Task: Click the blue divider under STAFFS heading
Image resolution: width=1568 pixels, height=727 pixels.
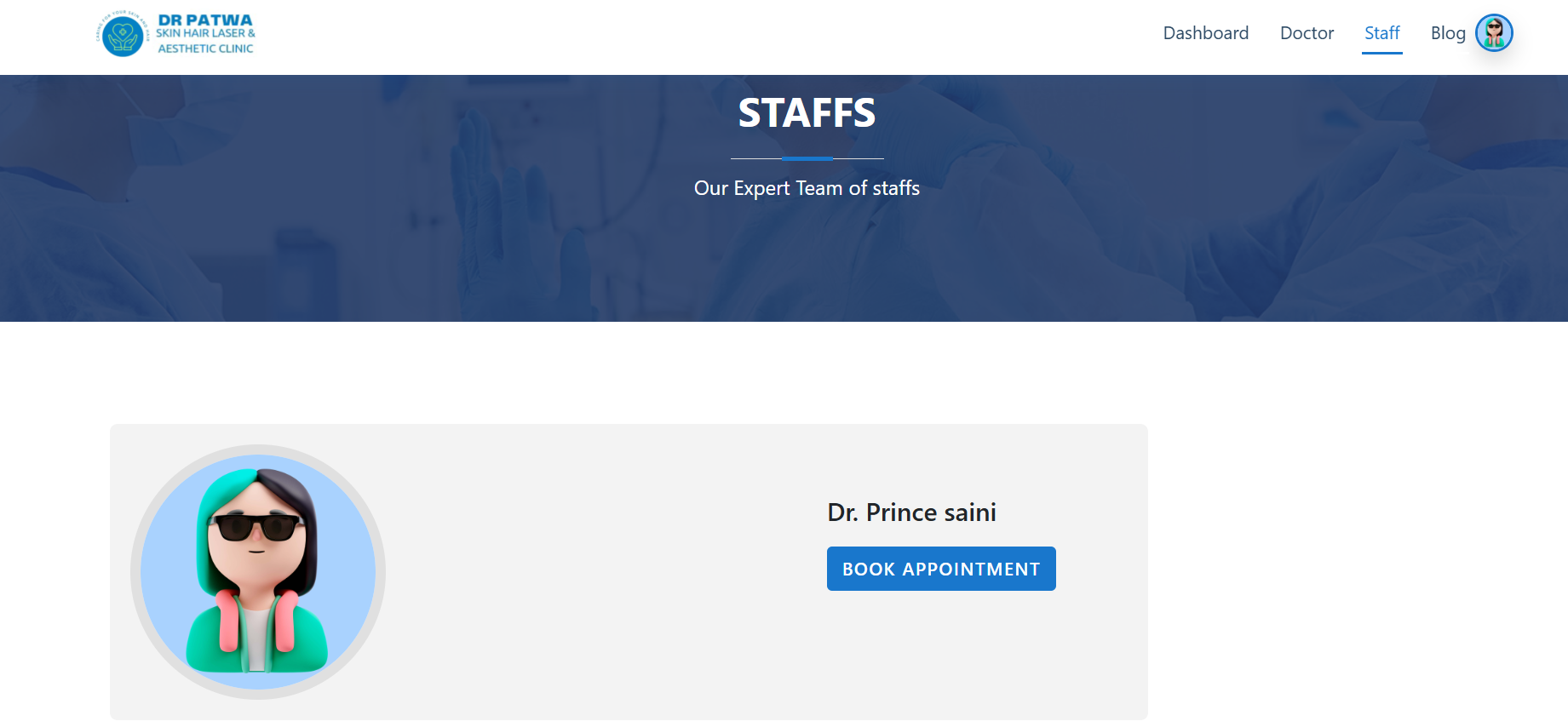Action: click(x=807, y=158)
